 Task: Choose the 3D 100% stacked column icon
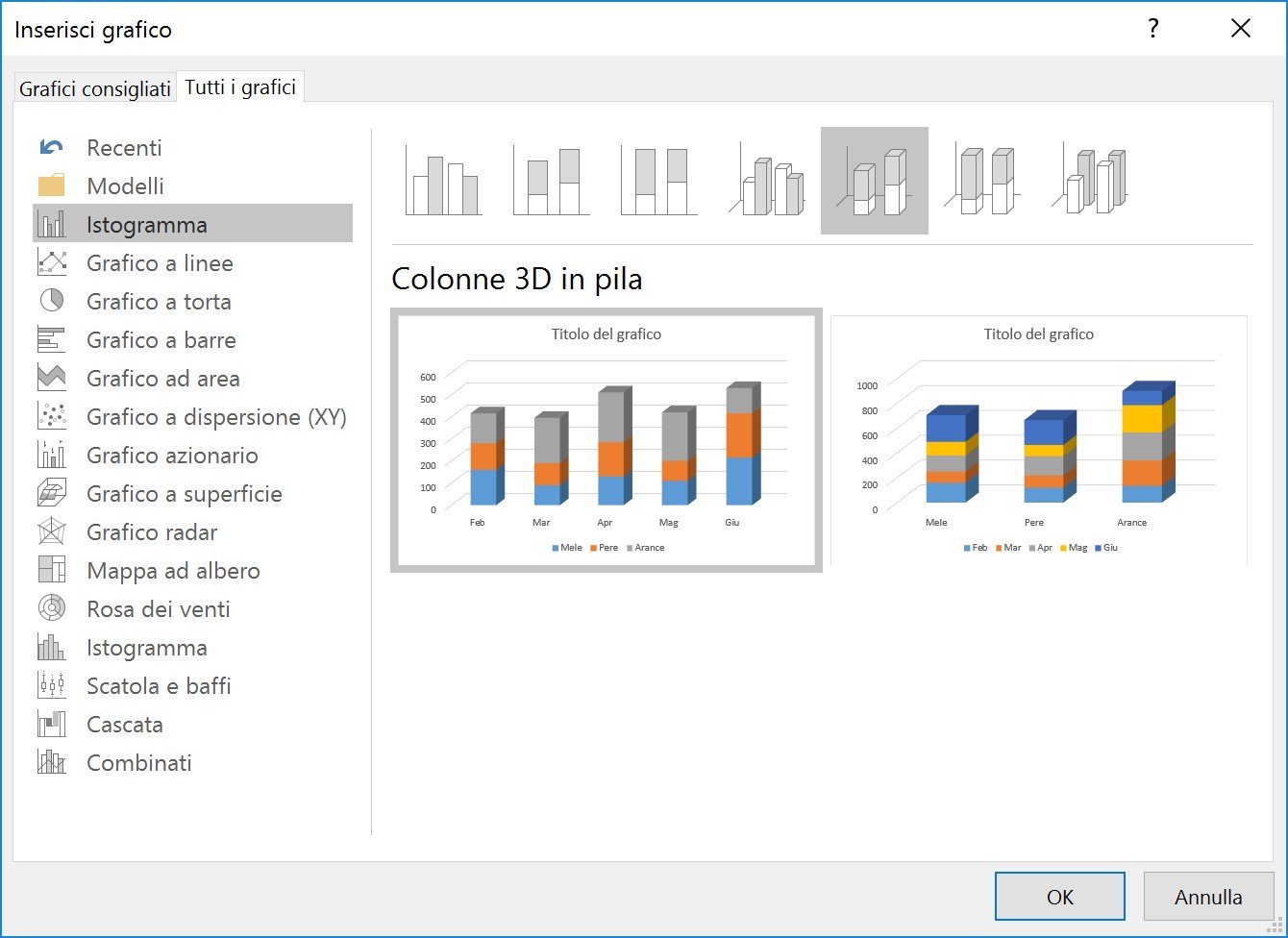click(982, 181)
